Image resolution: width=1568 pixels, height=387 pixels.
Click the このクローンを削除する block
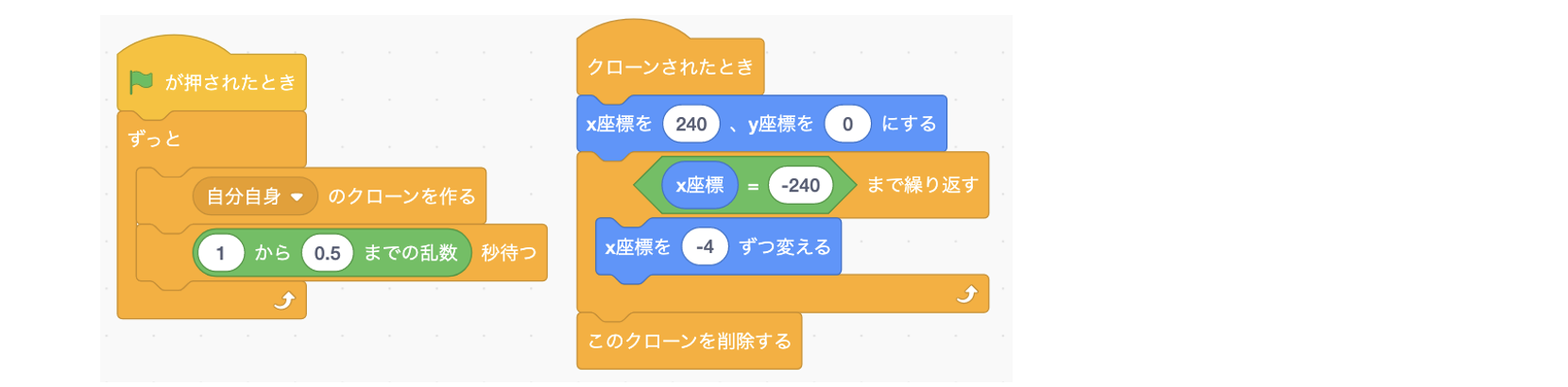pos(689,341)
